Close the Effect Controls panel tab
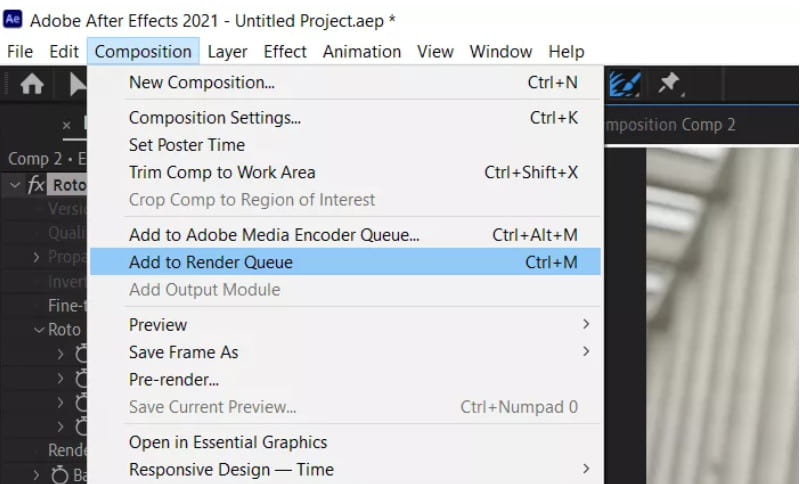This screenshot has height=484, width=800. pos(66,125)
